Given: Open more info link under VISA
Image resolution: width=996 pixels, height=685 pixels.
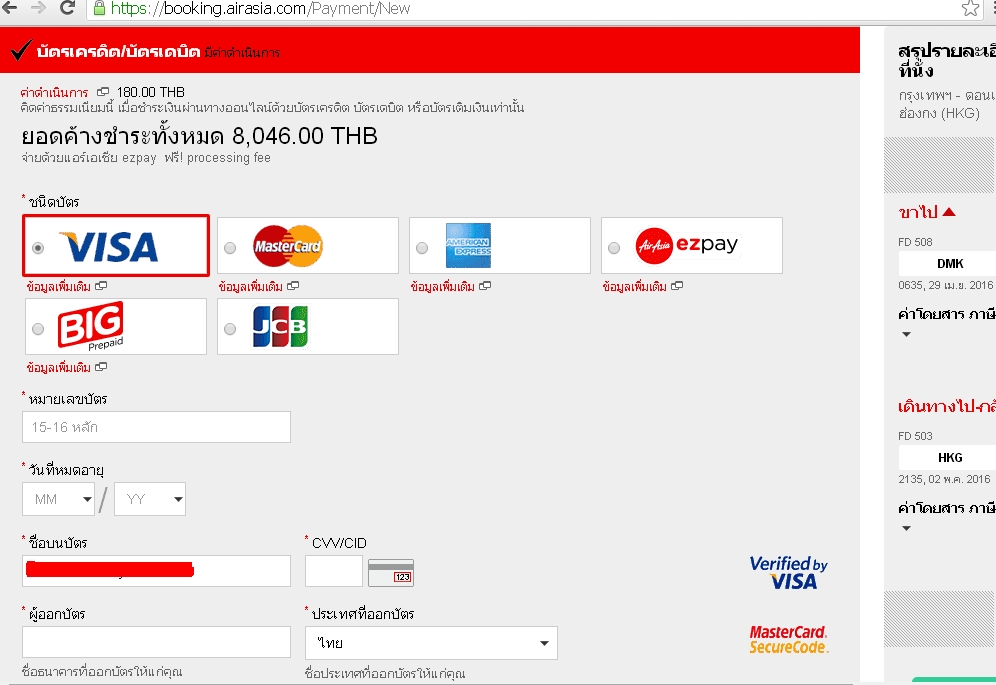Looking at the screenshot, I should pos(66,287).
